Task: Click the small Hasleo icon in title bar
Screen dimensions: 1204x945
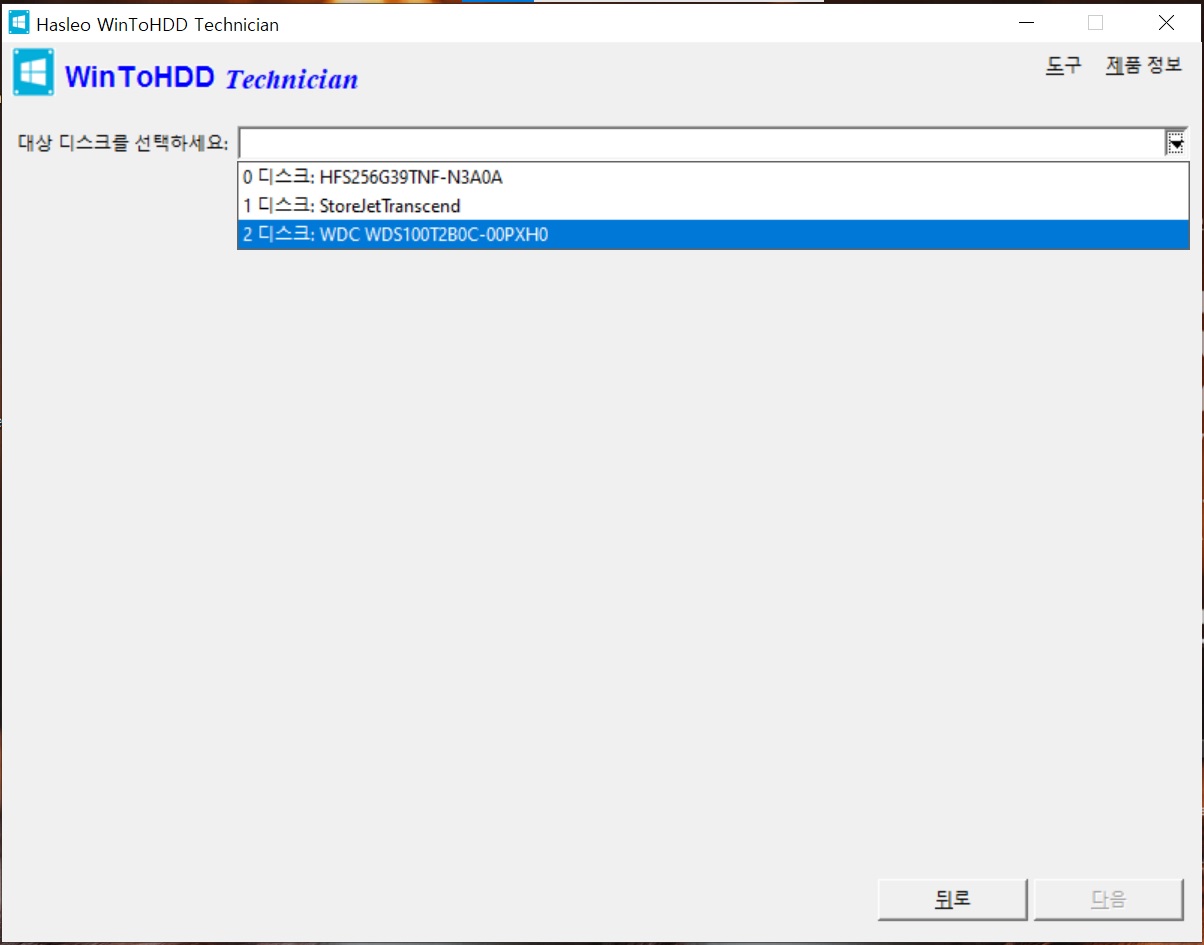Action: 18,23
